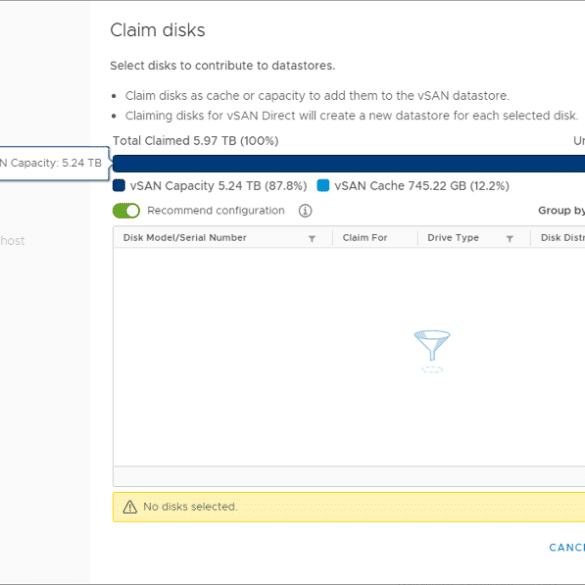Screen dimensions: 585x585
Task: Open the Group by dropdown
Action: tap(561, 211)
